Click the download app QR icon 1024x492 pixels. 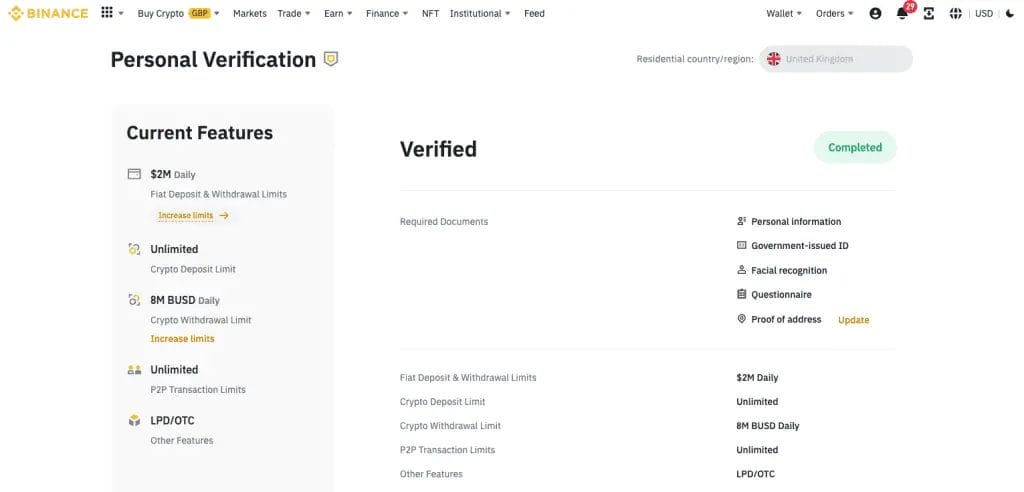tap(929, 13)
